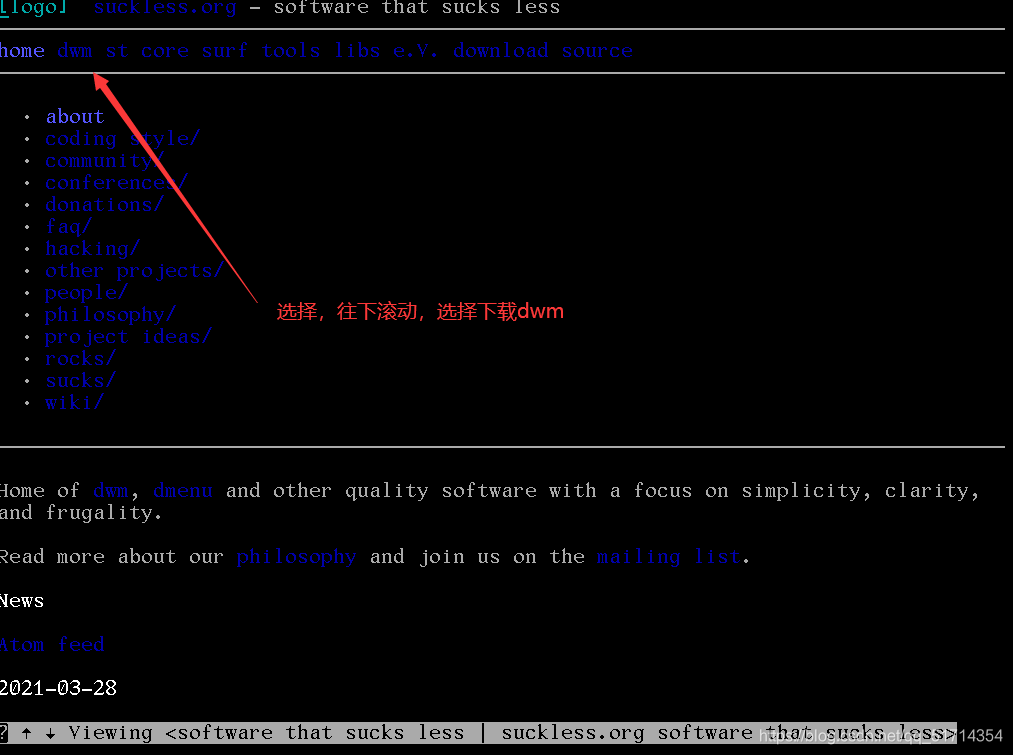Open the rocks/ link
The image size is (1013, 755).
coord(81,358)
